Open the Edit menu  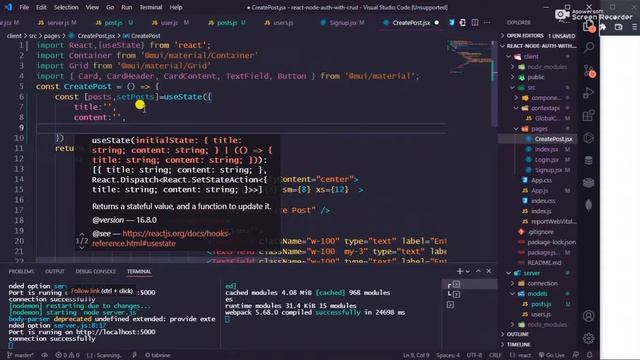[x=41, y=7]
